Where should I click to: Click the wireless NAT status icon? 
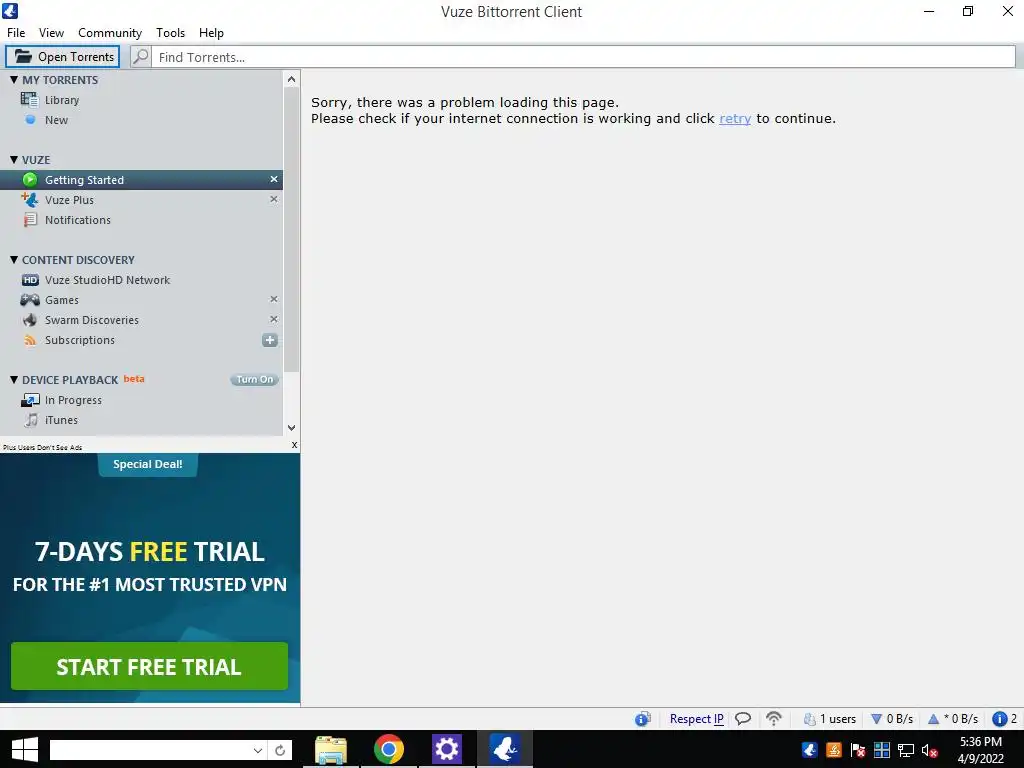point(774,719)
